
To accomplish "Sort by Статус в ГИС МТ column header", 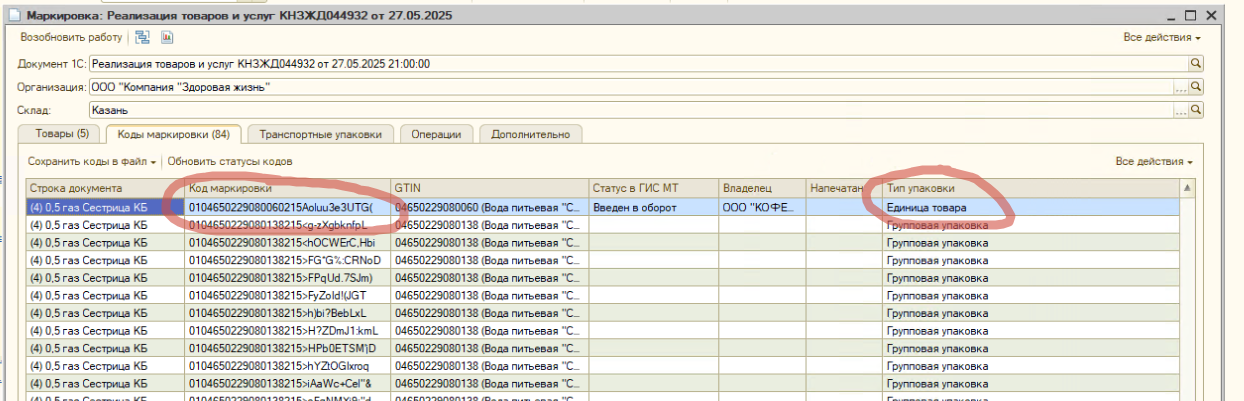I will pyautogui.click(x=653, y=187).
